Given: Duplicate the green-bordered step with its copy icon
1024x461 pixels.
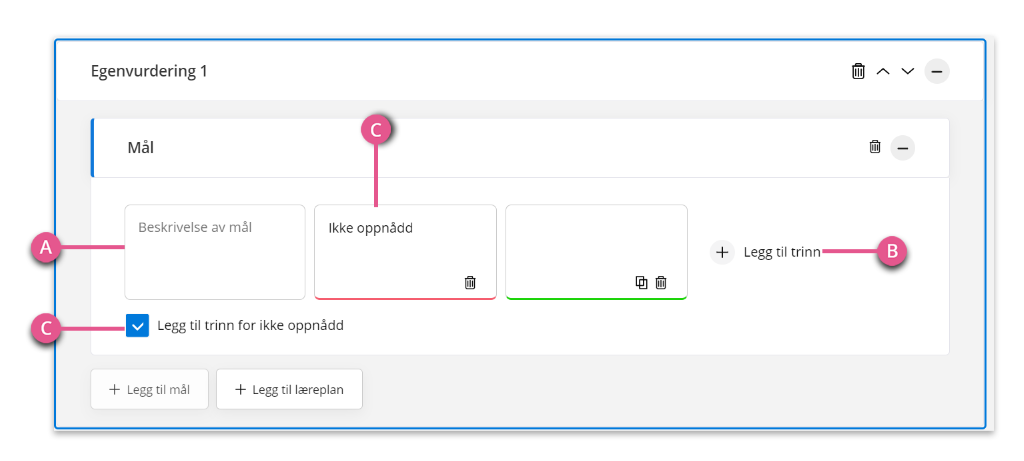Looking at the screenshot, I should [642, 282].
